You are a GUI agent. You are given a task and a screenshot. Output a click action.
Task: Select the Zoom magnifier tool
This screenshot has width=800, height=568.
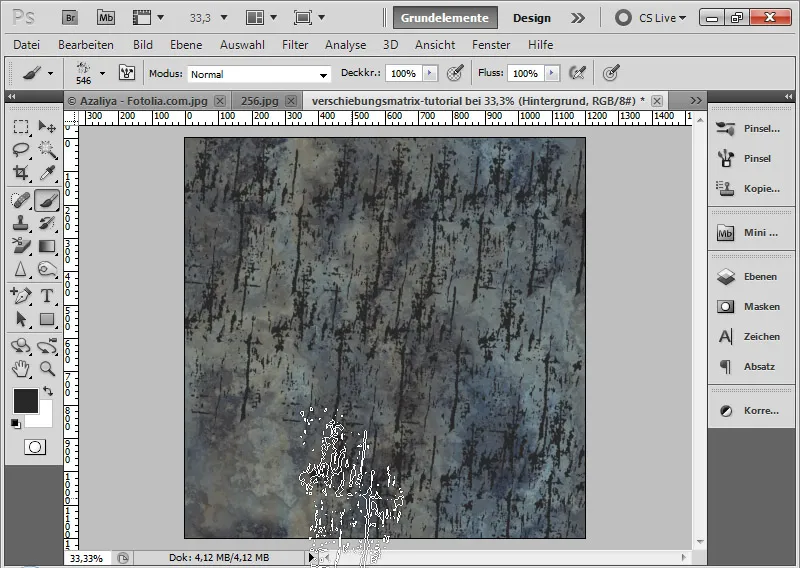click(x=47, y=368)
